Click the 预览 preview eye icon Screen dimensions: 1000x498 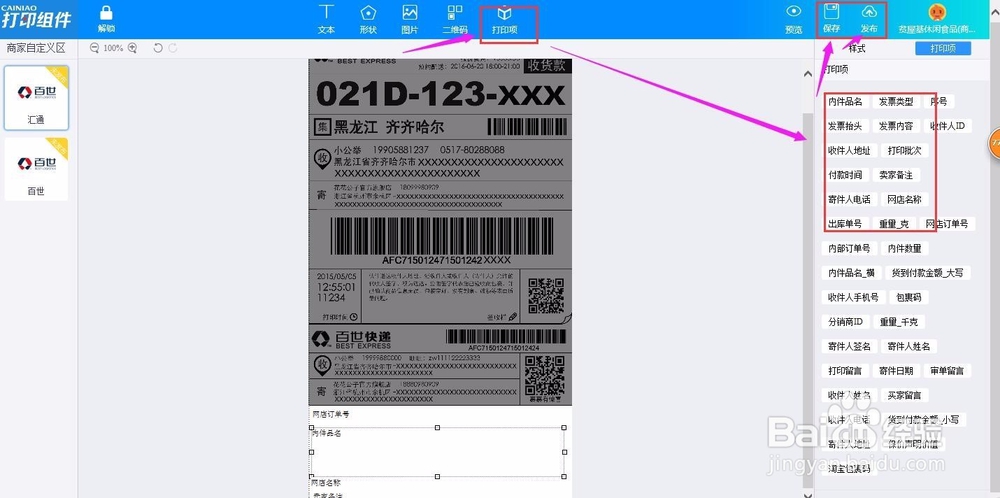[x=793, y=11]
